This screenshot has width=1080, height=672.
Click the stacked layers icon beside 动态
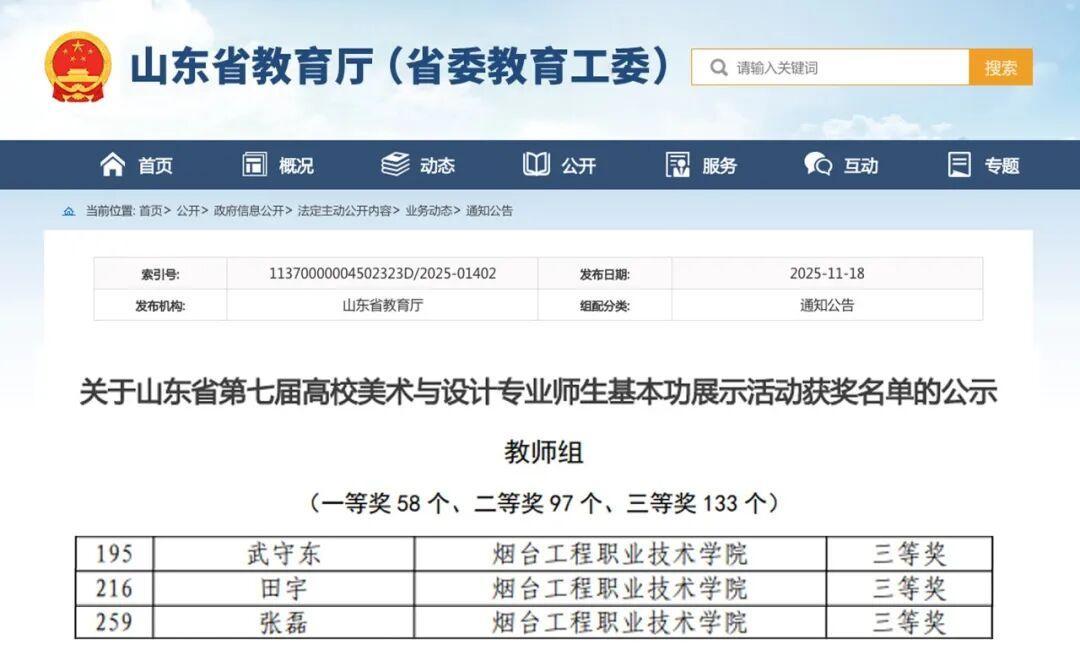pyautogui.click(x=395, y=165)
